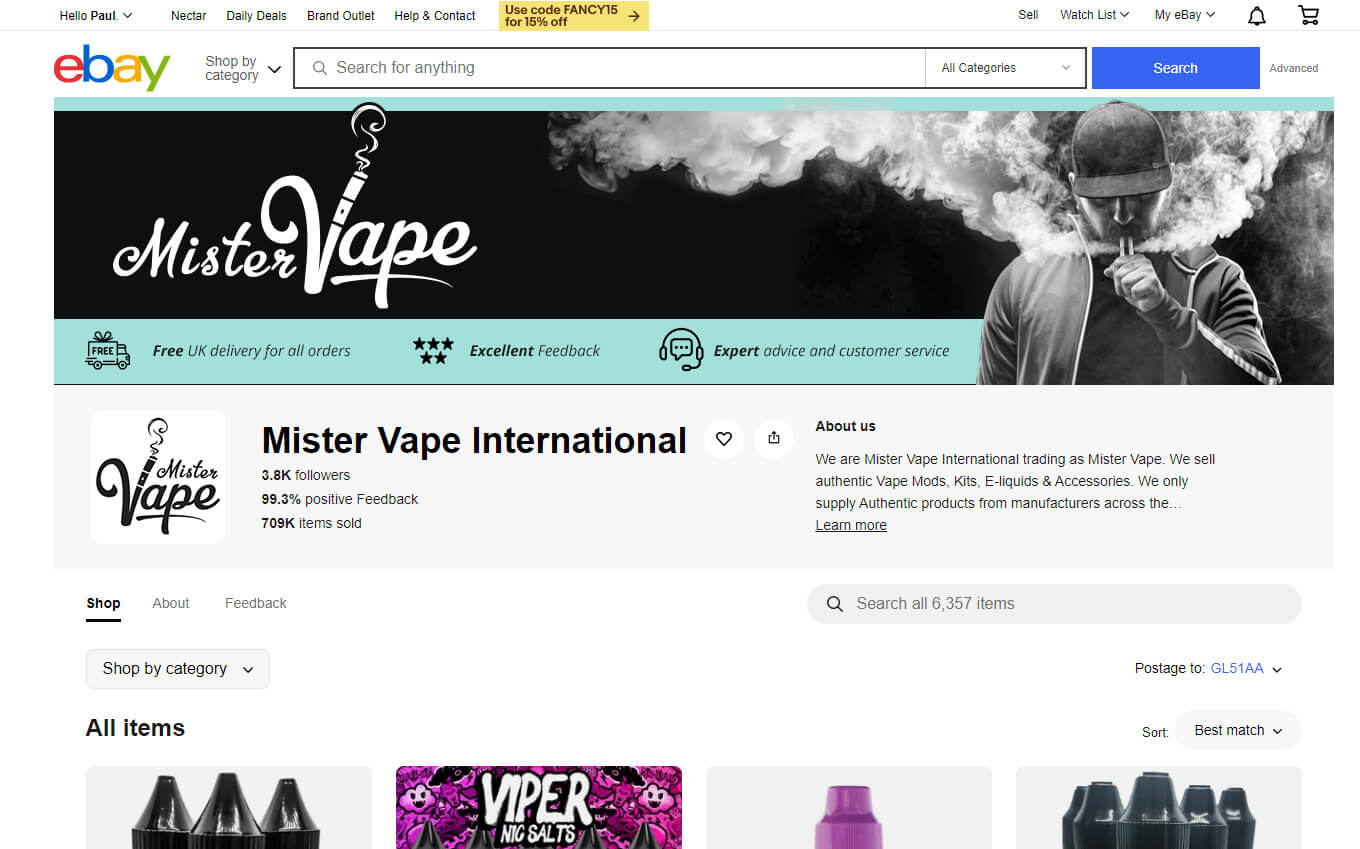1360x849 pixels.
Task: Click the arrow on the FANCY15 promo banner
Action: point(633,16)
